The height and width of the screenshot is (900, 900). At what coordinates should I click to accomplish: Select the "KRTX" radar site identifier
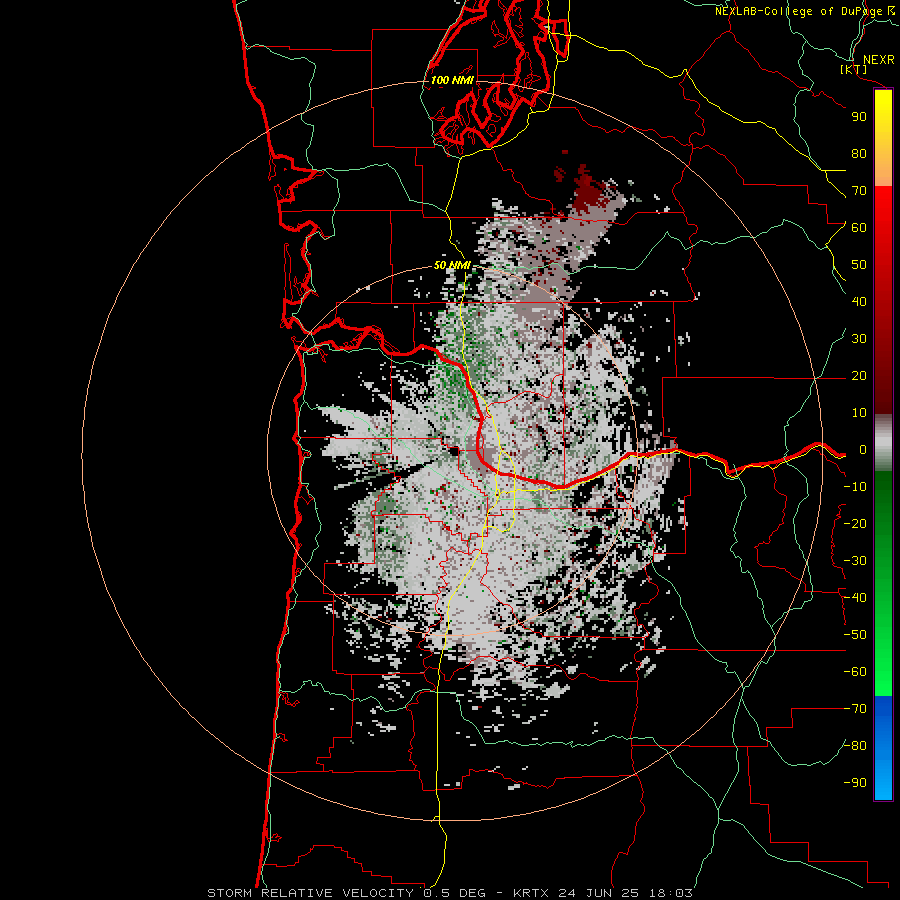point(531,893)
